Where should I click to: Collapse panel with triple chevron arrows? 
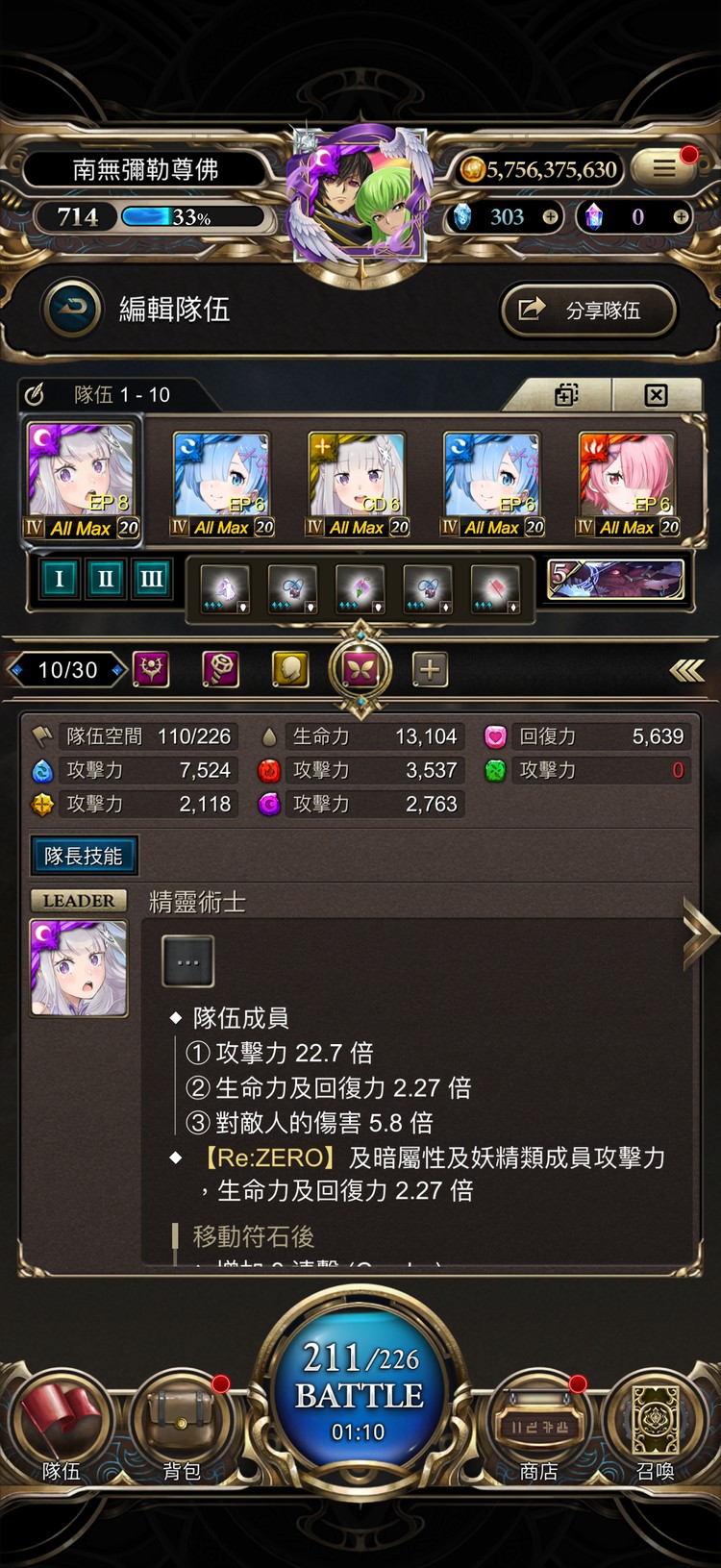686,670
